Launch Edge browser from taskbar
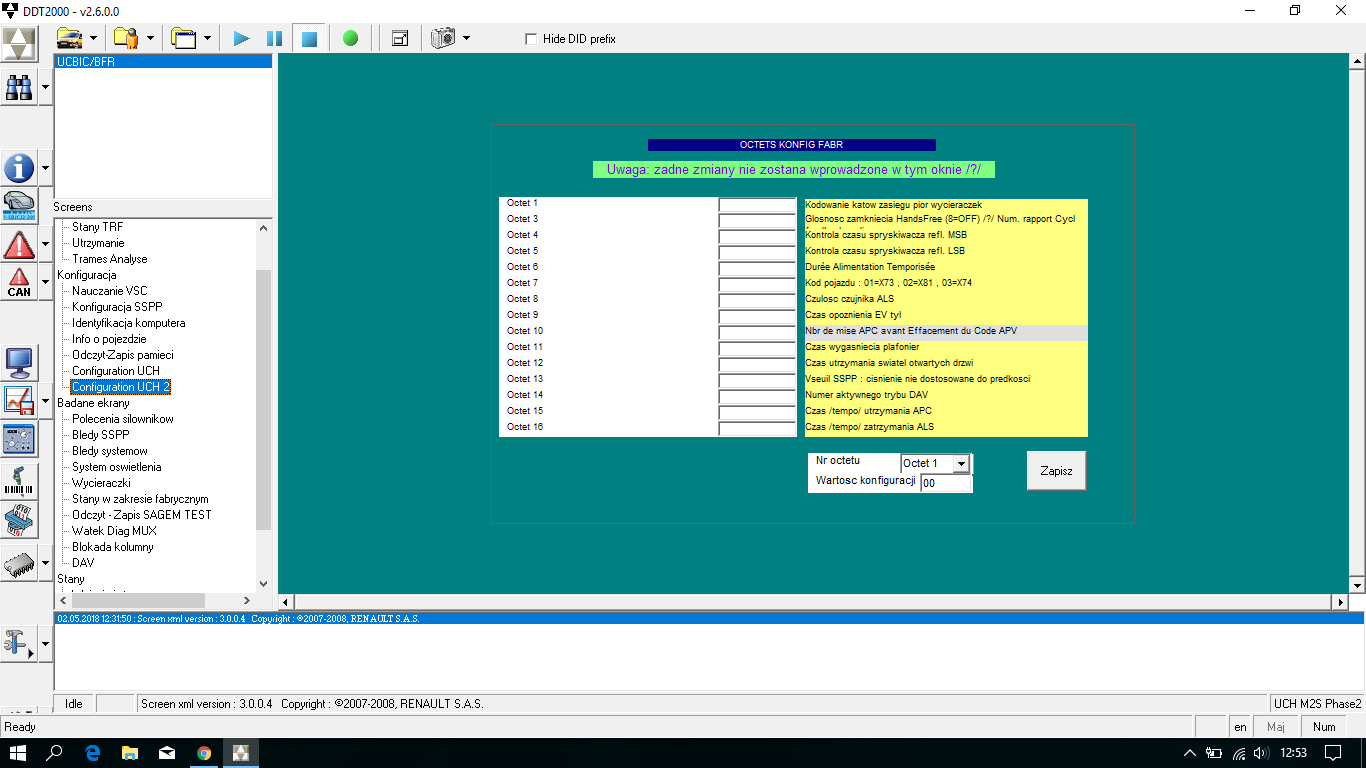Screen dimensions: 1366x768 tap(93, 752)
